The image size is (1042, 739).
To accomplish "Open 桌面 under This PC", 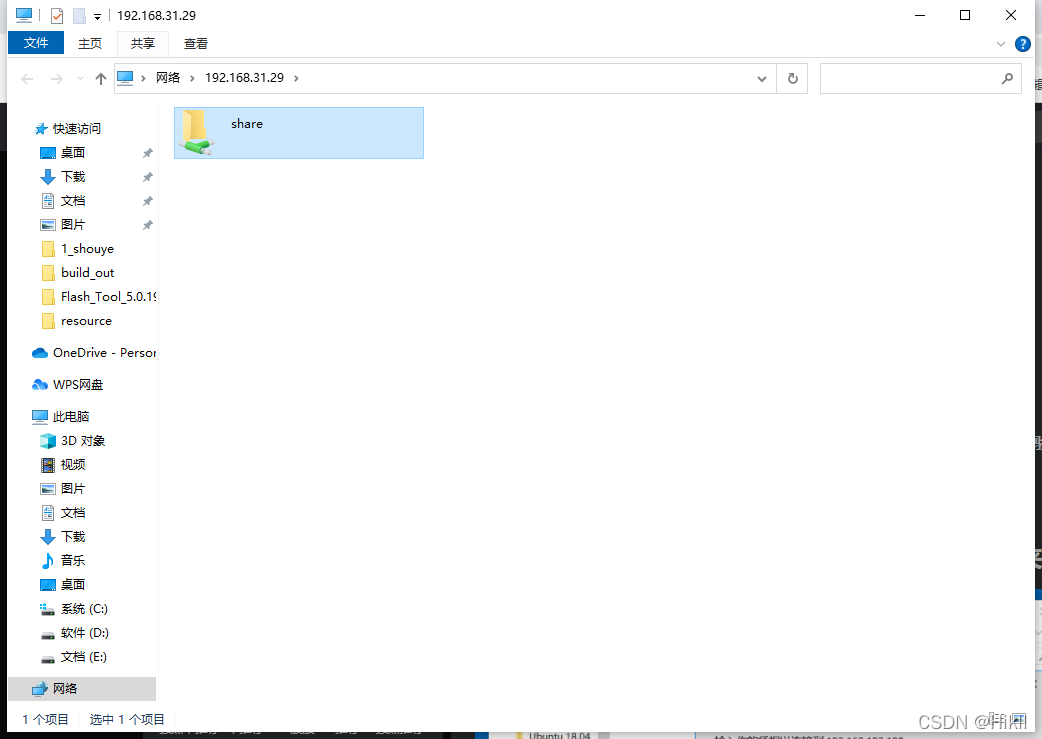I will click(x=73, y=585).
